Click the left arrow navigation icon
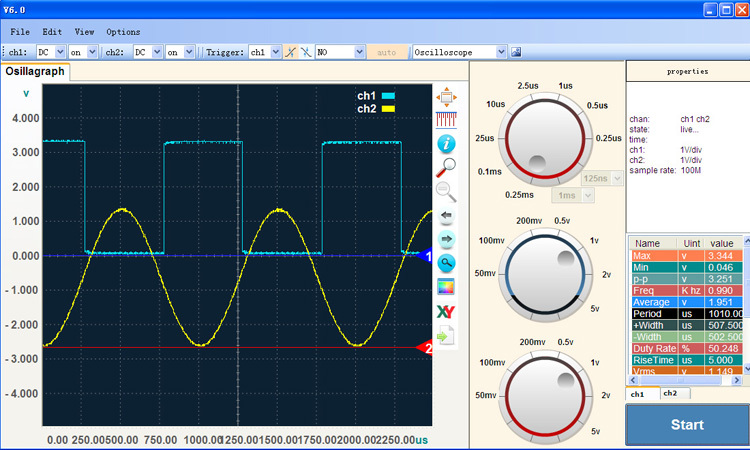The image size is (750, 450). click(x=446, y=215)
